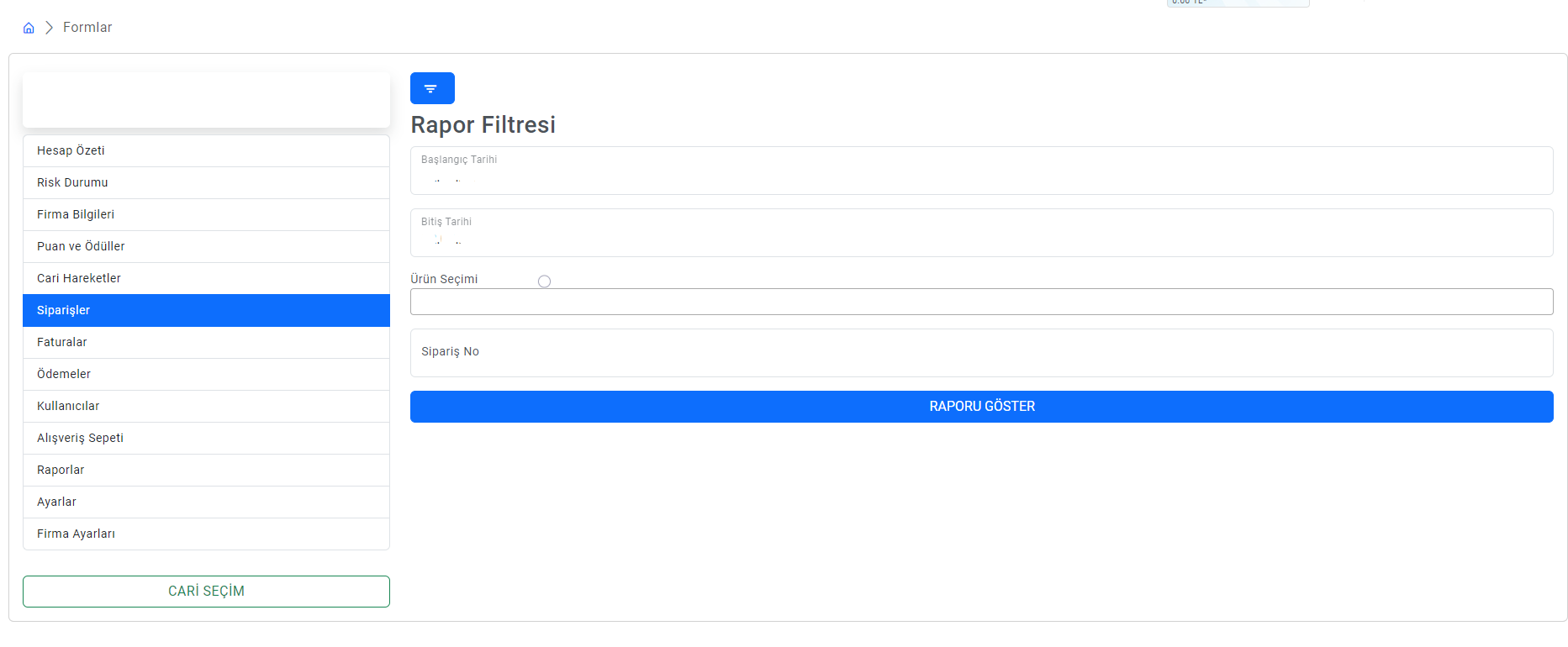Open Hesap Özeti in the sidebar
The image size is (1568, 647).
(206, 151)
